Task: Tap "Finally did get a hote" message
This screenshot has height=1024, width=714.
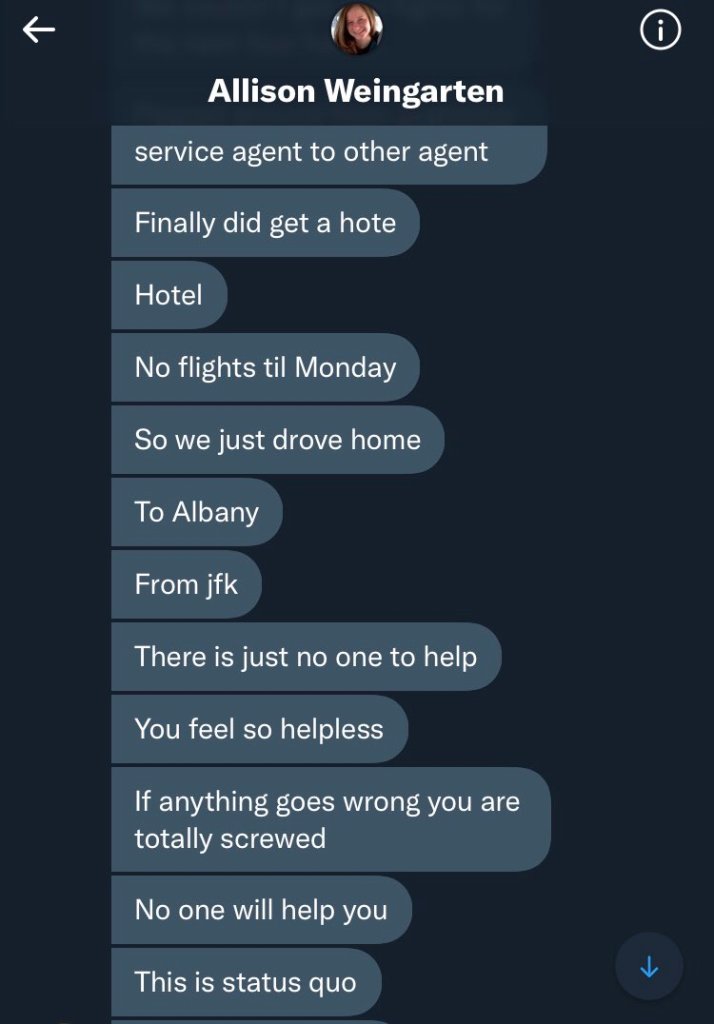Action: pos(265,223)
